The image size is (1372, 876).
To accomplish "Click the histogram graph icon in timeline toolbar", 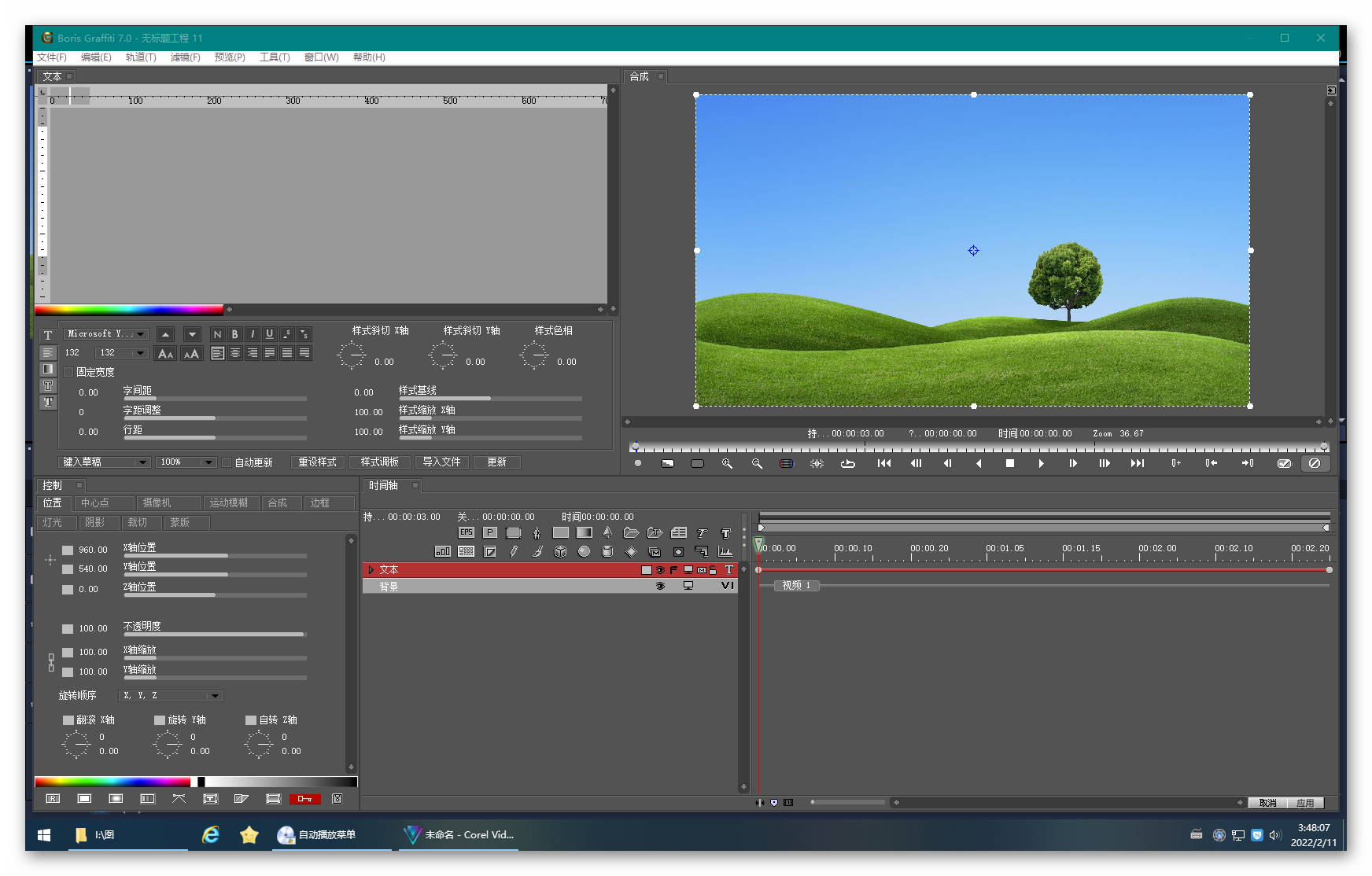I will pos(725,551).
